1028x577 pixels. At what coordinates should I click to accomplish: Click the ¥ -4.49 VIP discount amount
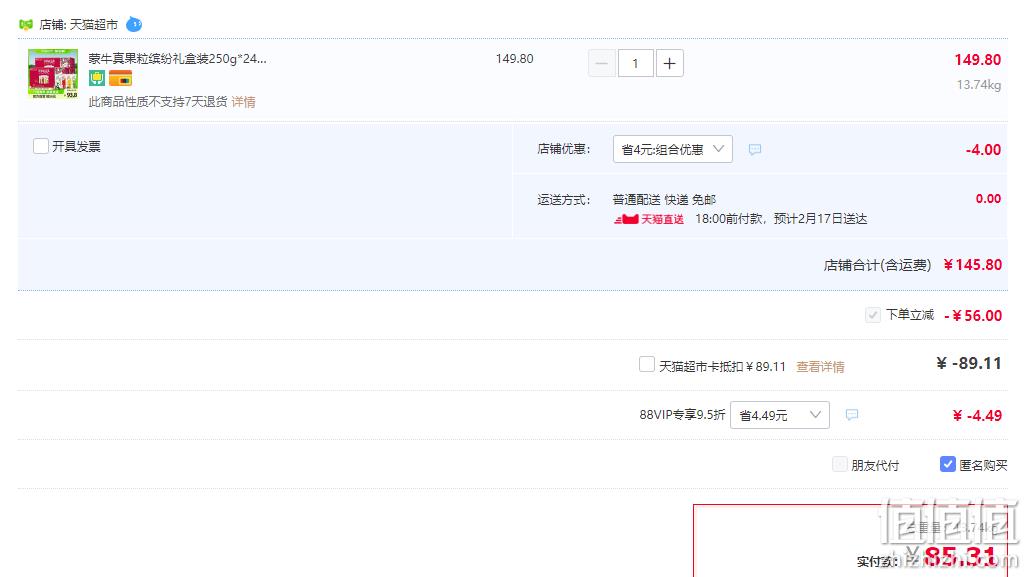[x=977, y=416]
